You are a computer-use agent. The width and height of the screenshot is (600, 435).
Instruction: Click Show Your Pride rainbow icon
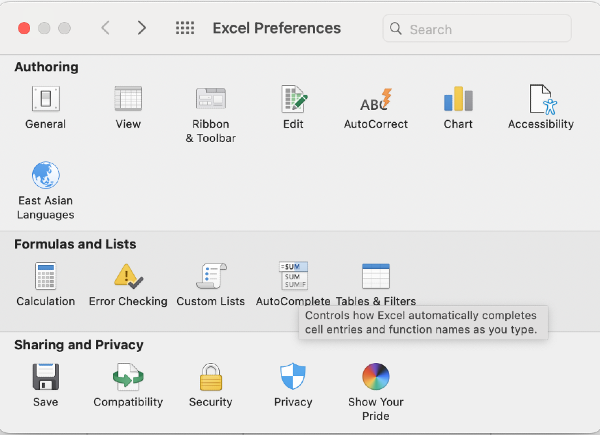click(376, 377)
